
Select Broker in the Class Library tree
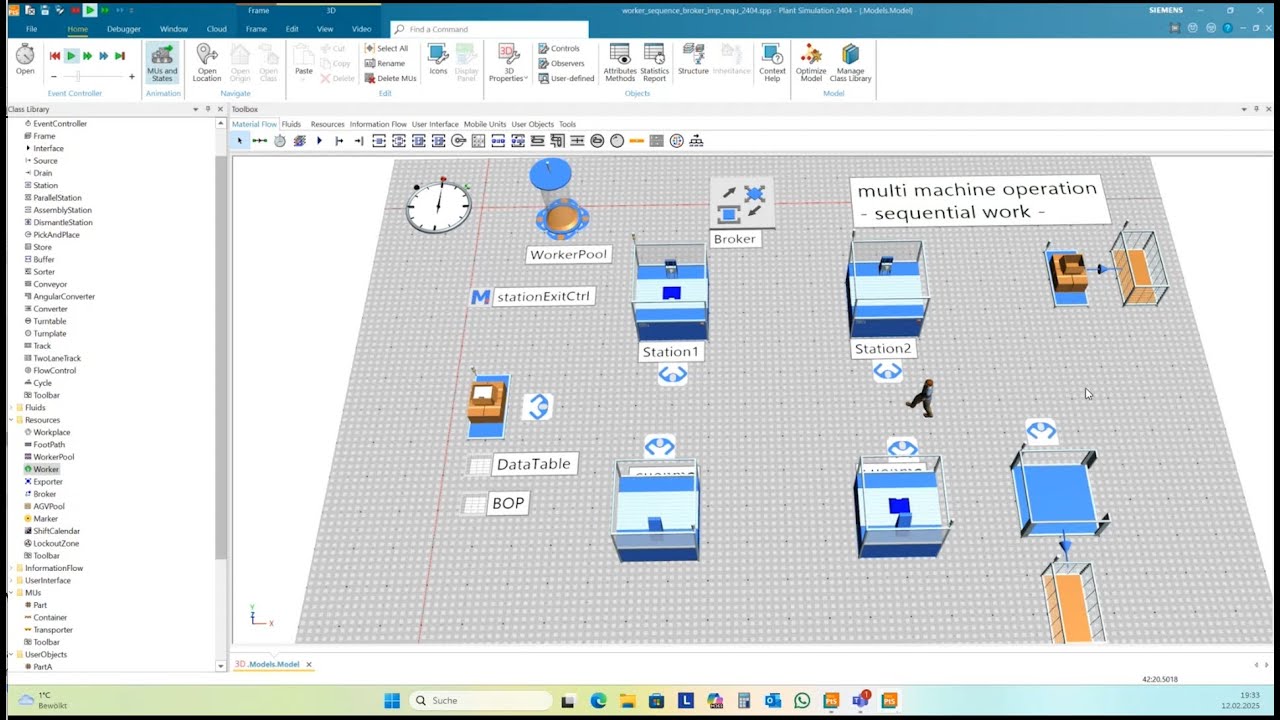click(x=45, y=494)
